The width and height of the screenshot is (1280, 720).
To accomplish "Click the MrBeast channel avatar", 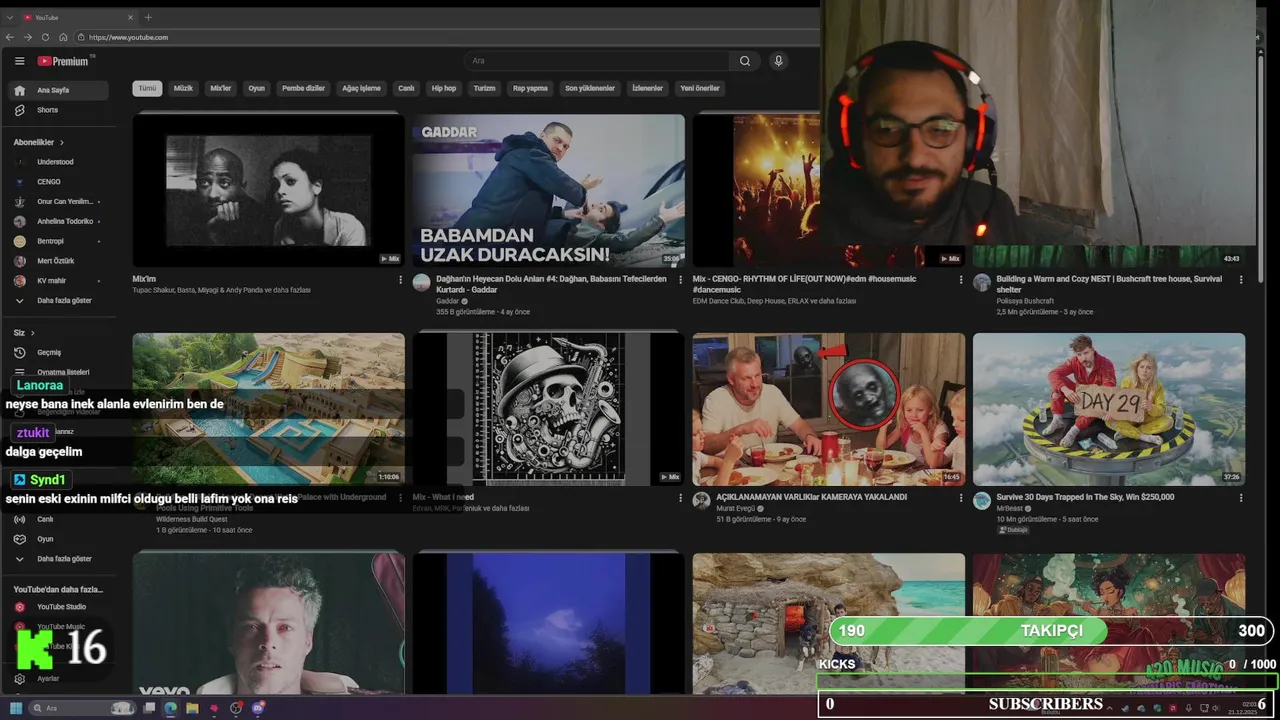I will (982, 501).
